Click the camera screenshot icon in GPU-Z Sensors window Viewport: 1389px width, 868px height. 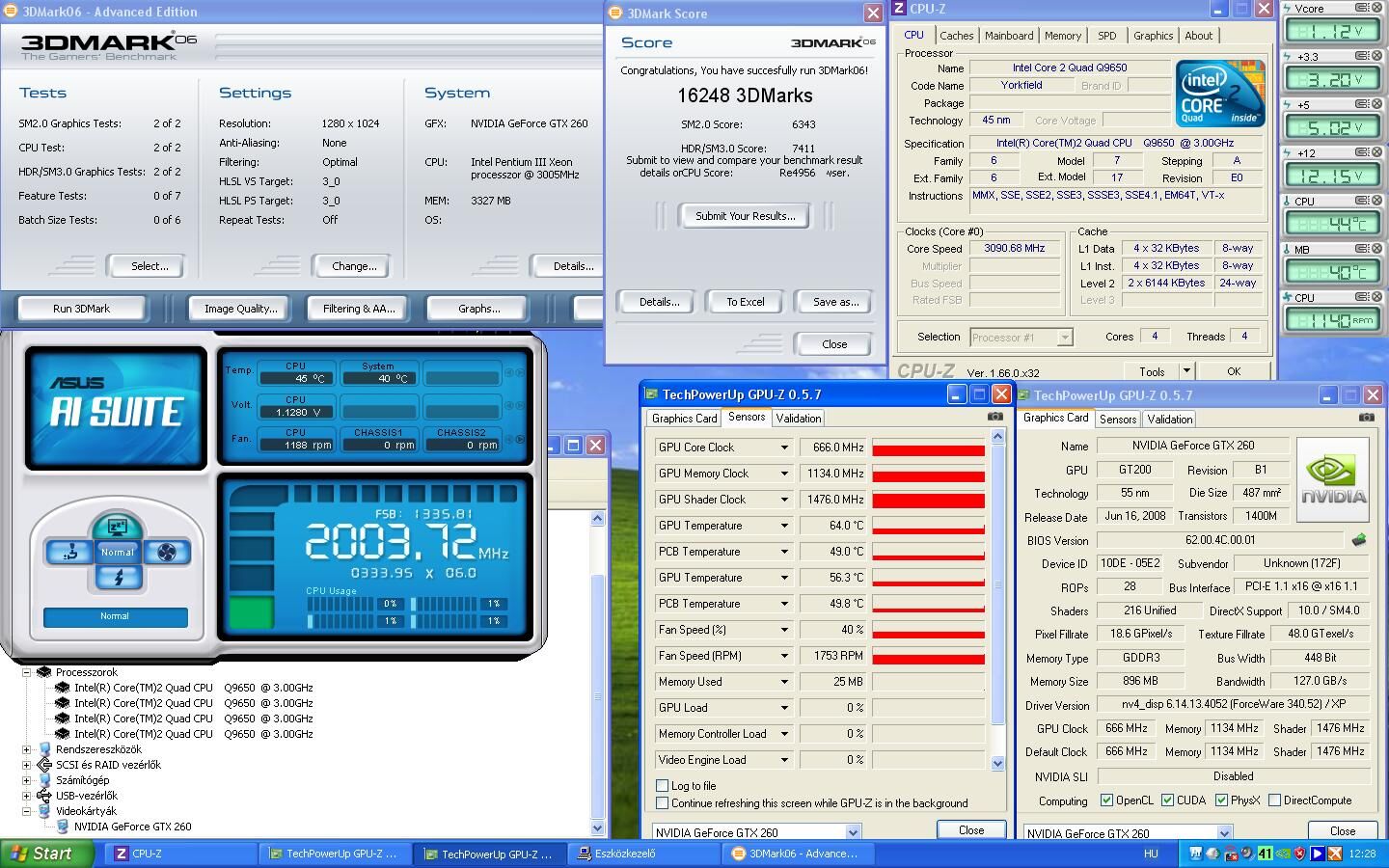point(994,417)
